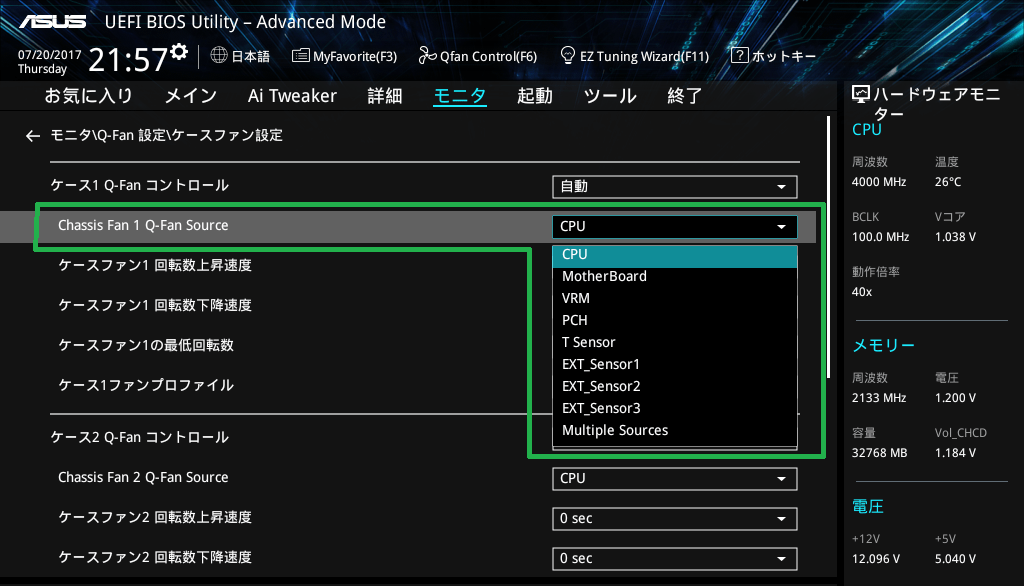Click the back arrow in breadcrumb

pos(33,136)
